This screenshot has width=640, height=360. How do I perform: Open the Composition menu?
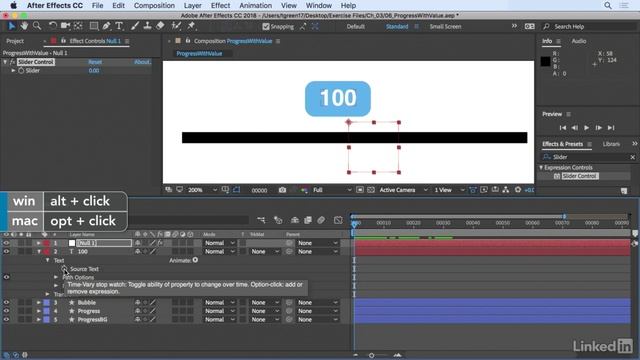pyautogui.click(x=154, y=5)
